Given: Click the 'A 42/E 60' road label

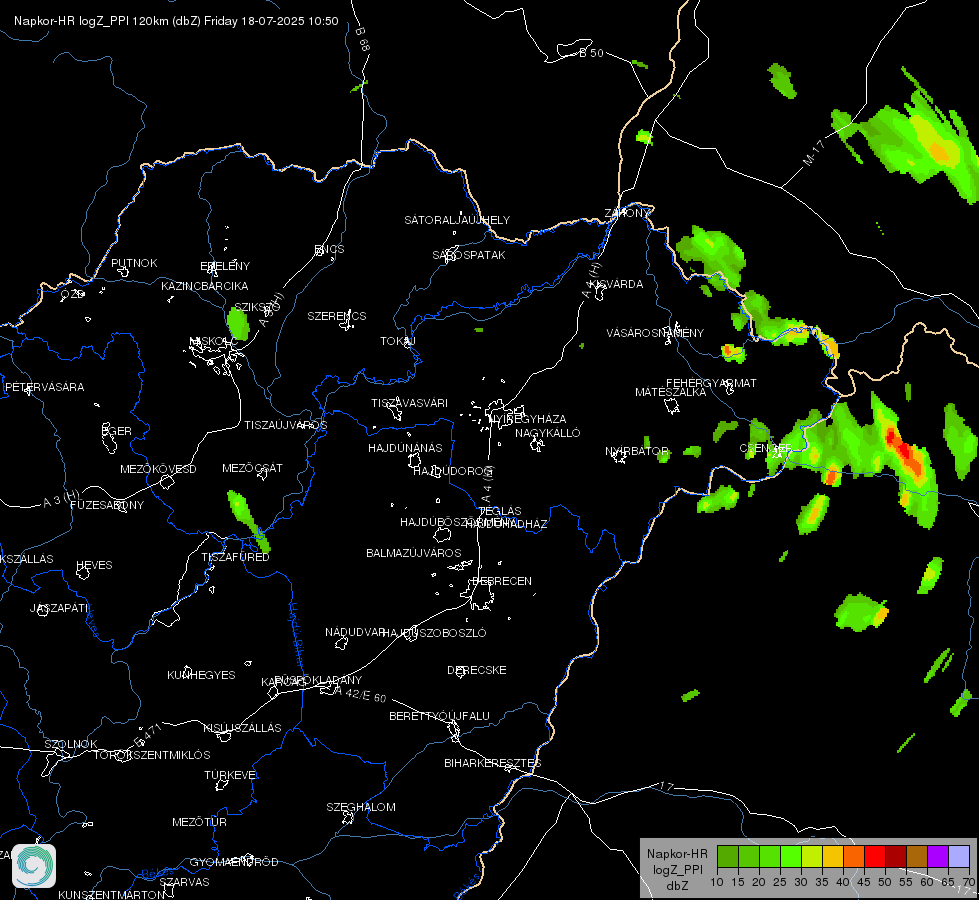Looking at the screenshot, I should (x=360, y=694).
